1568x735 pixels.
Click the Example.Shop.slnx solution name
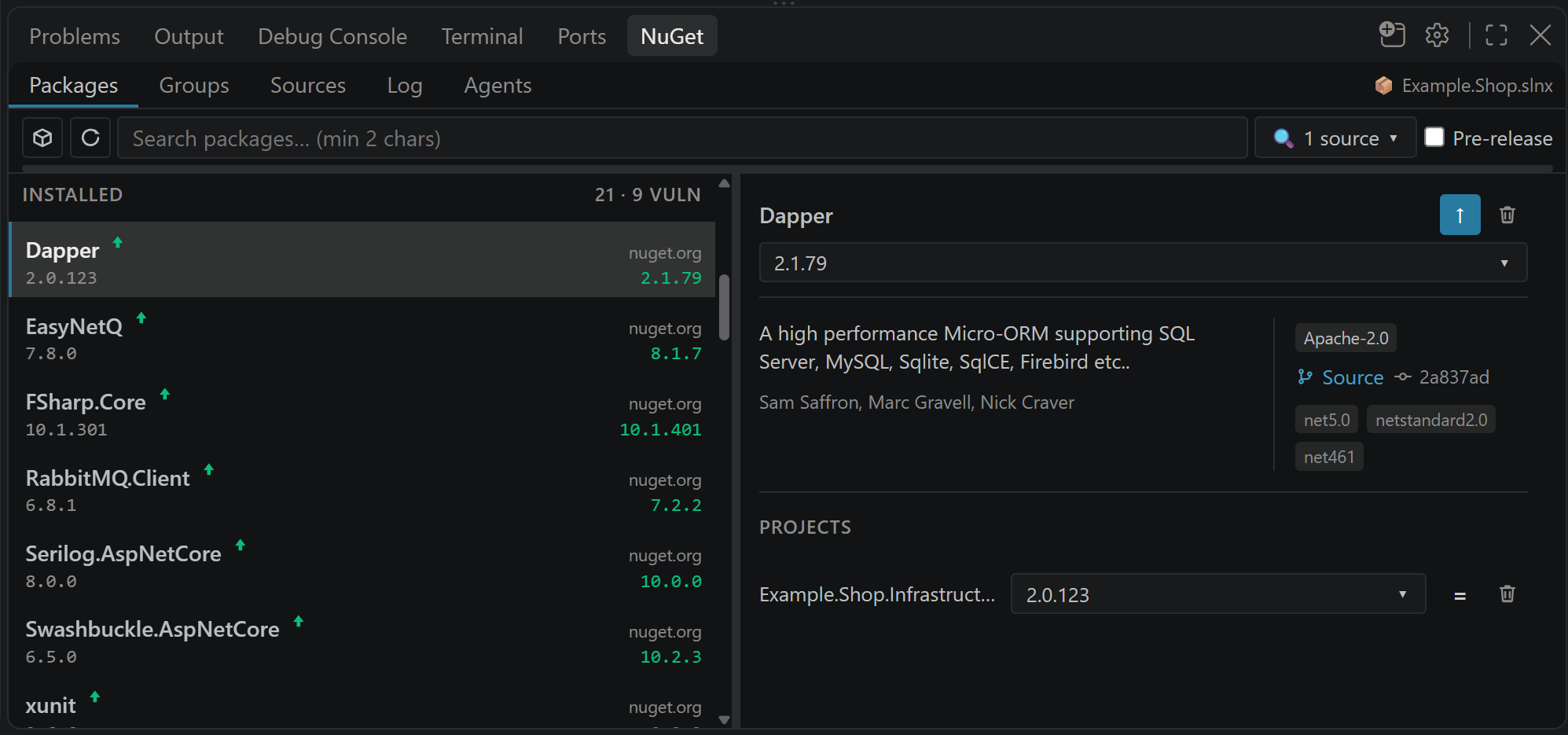(x=1477, y=86)
